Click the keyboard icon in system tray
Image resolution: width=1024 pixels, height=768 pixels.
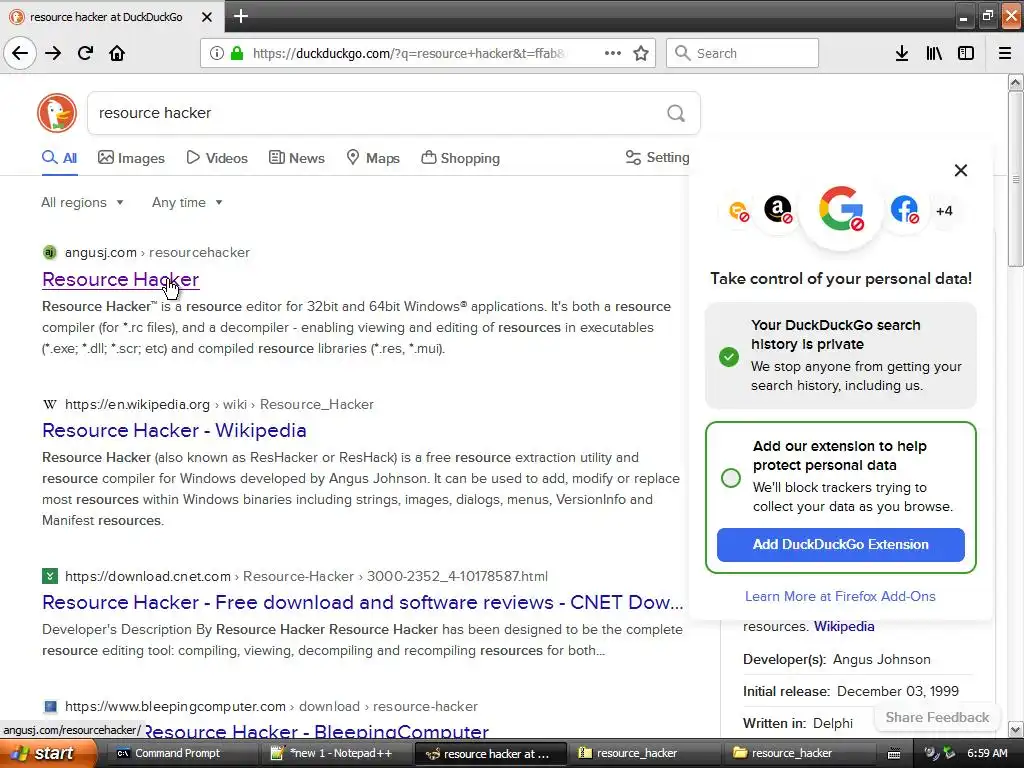click(x=894, y=754)
